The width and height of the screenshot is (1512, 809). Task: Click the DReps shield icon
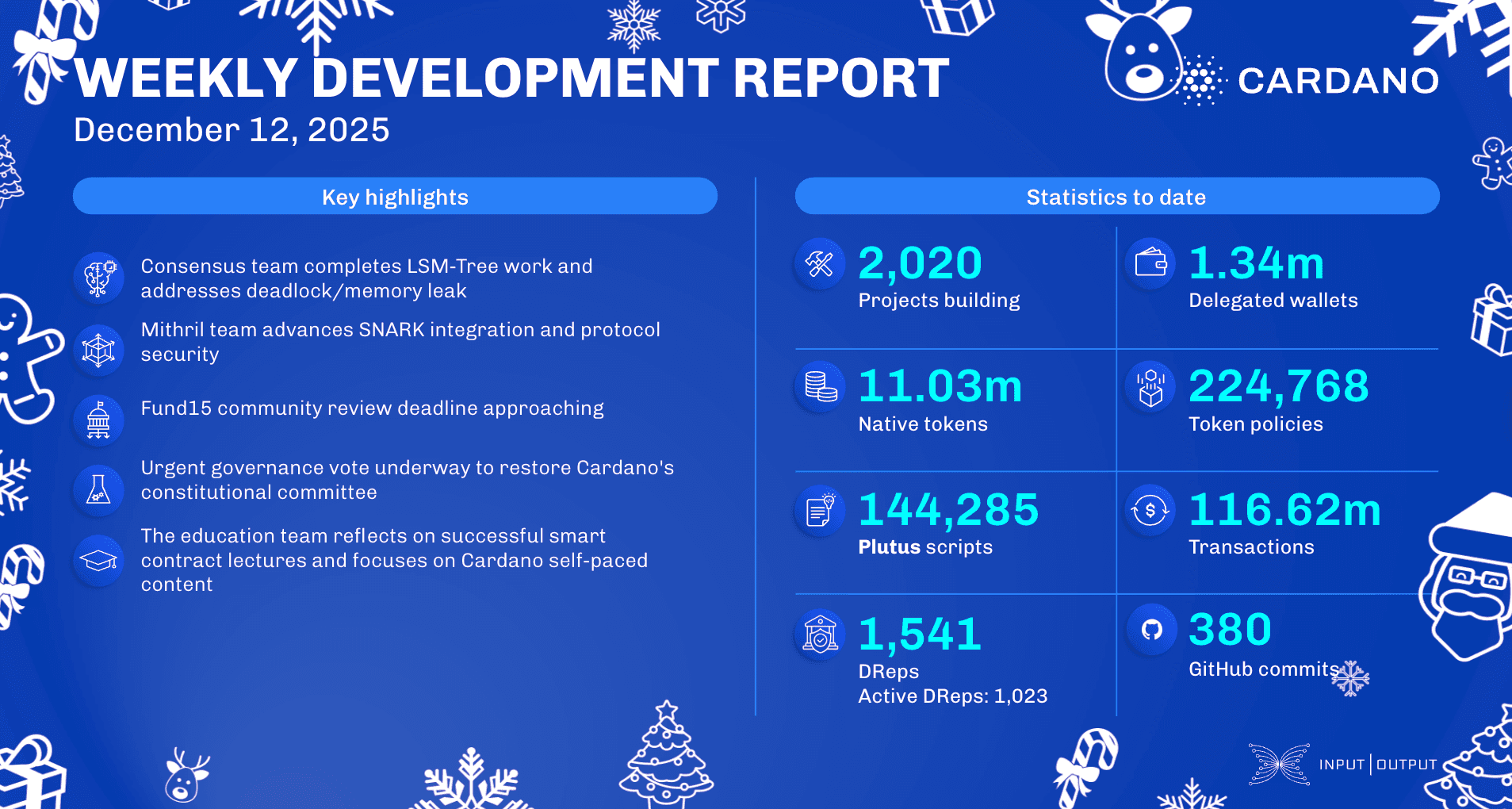pyautogui.click(x=820, y=635)
